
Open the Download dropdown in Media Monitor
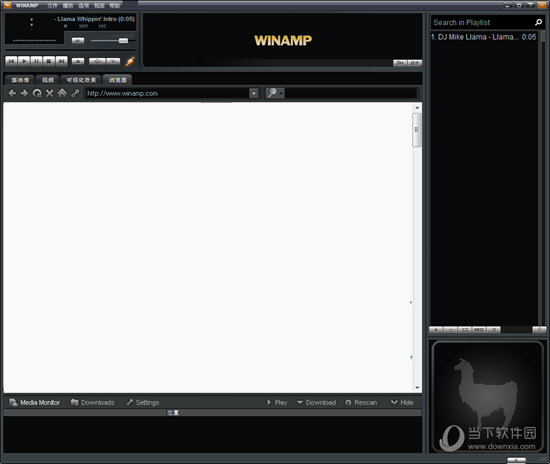click(316, 403)
